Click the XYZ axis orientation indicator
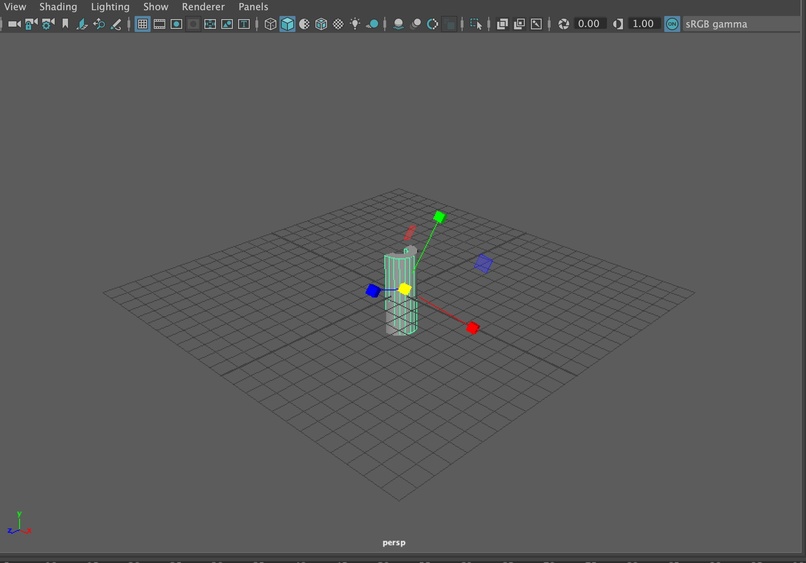806x563 pixels. 19,524
